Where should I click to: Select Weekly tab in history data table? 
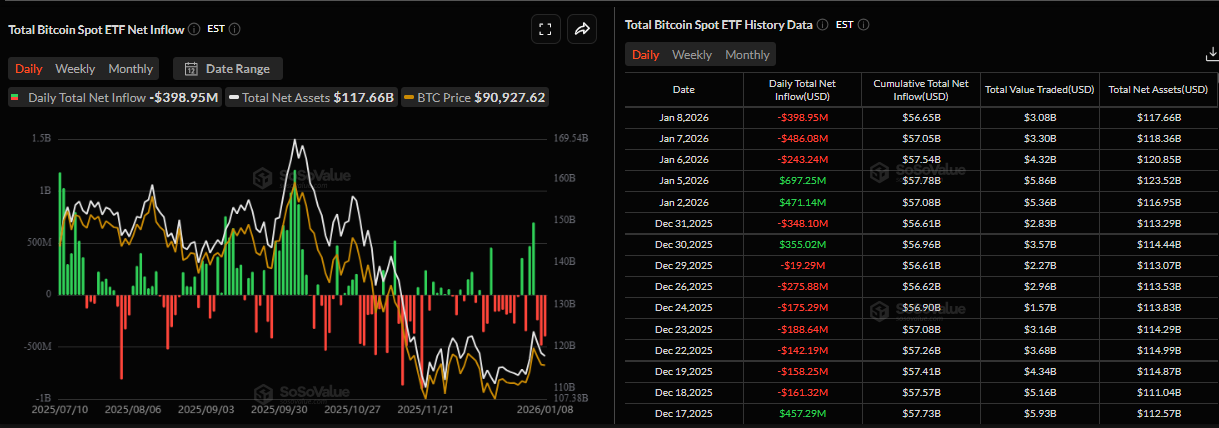692,55
